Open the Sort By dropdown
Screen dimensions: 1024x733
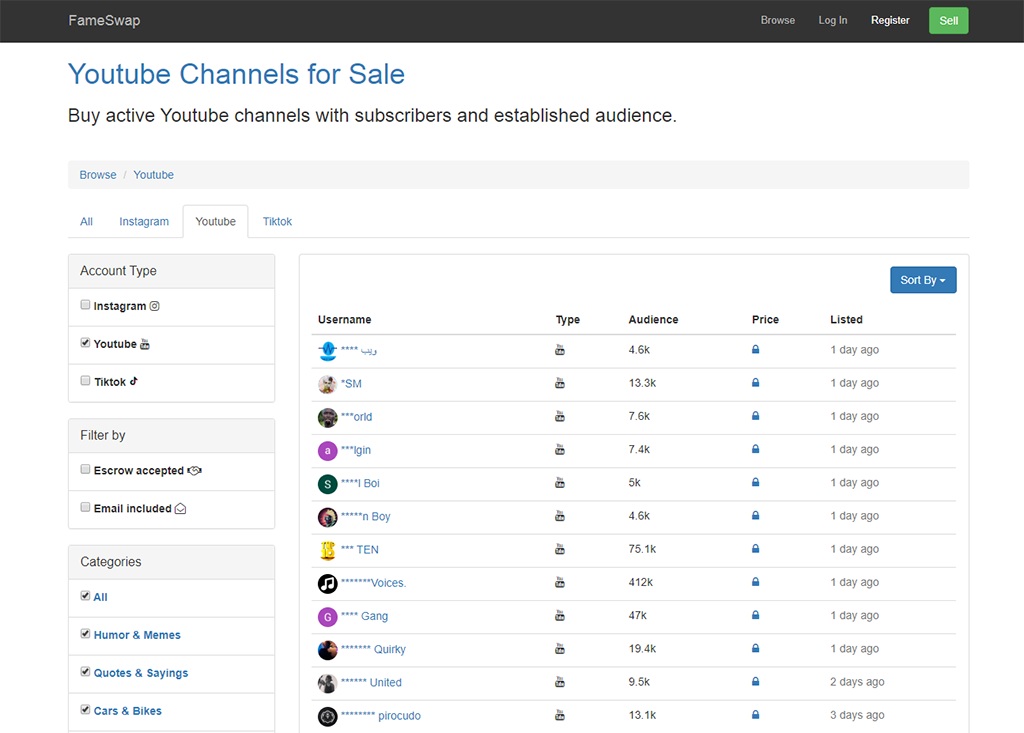tap(923, 280)
